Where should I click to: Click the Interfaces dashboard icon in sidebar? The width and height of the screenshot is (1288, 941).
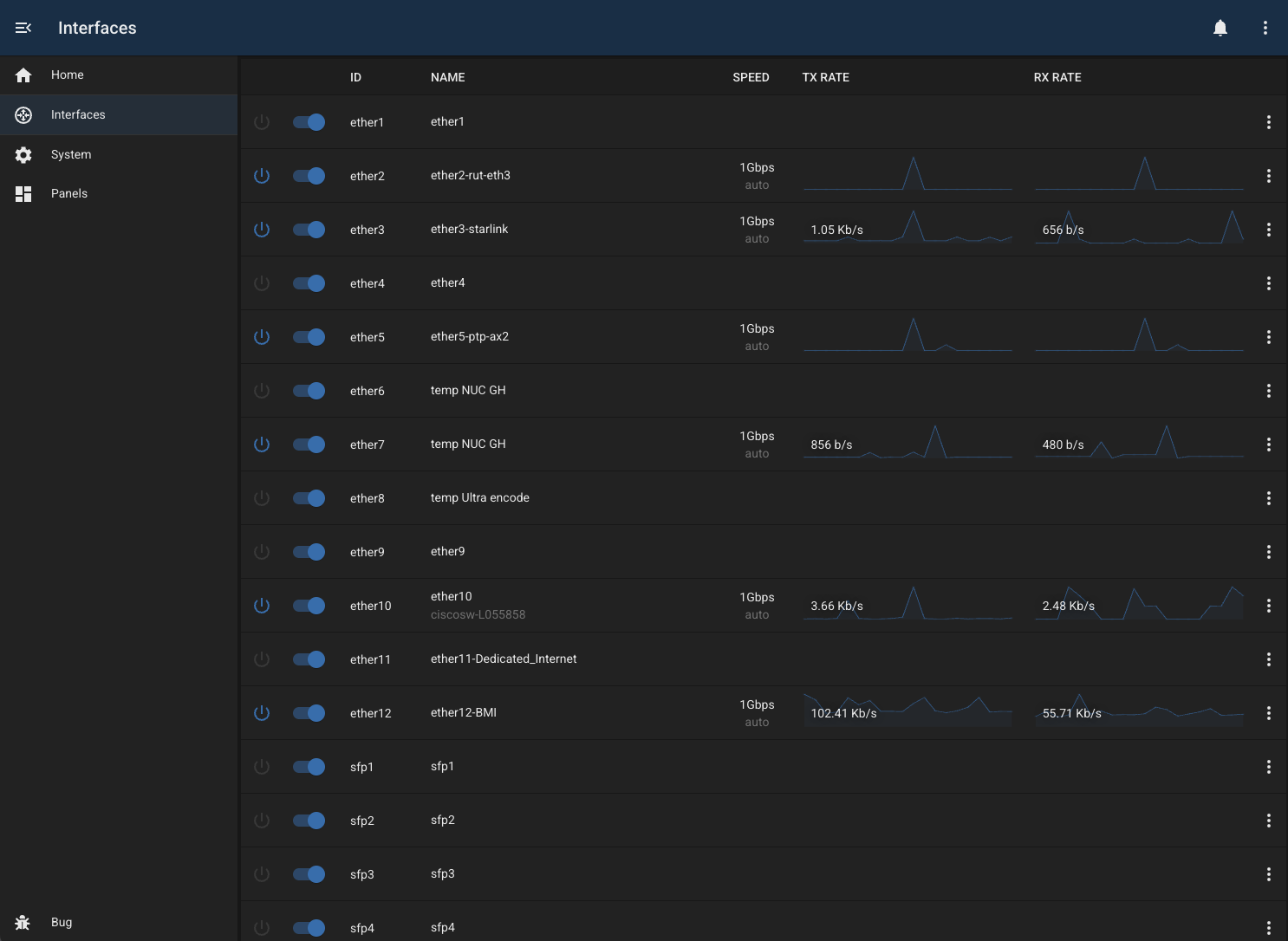coord(23,114)
